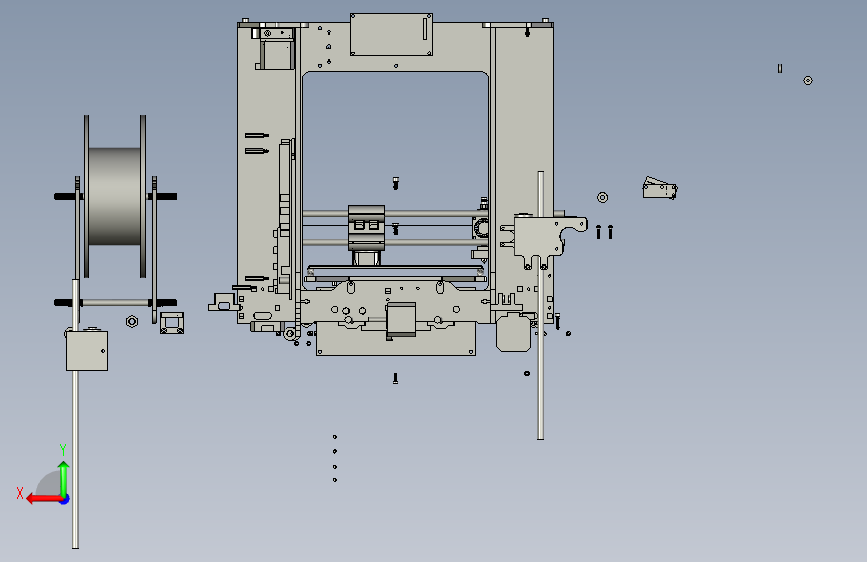The width and height of the screenshot is (867, 562).
Task: Click the blue Z axis dot of triad
Action: pyautogui.click(x=65, y=499)
